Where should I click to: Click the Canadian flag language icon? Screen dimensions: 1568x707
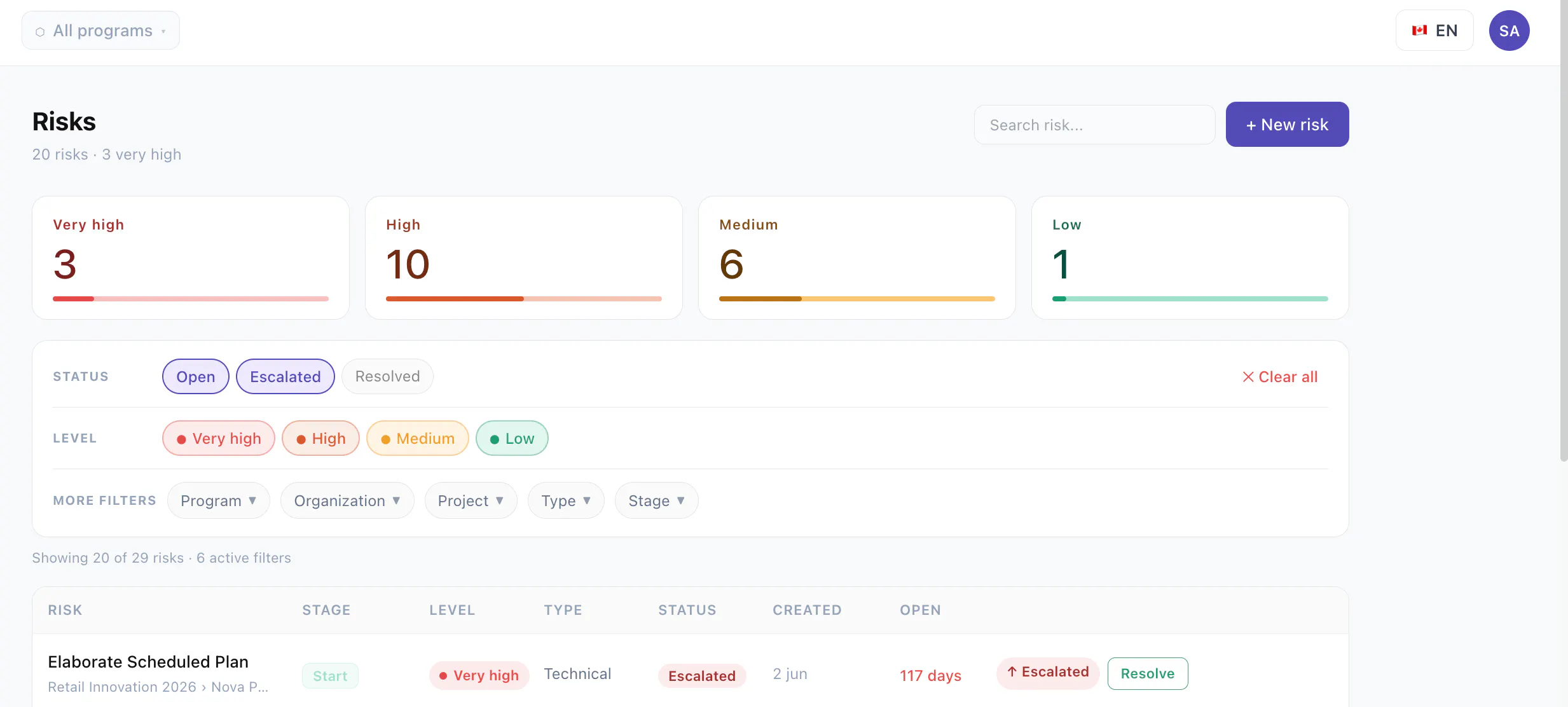[x=1419, y=31]
